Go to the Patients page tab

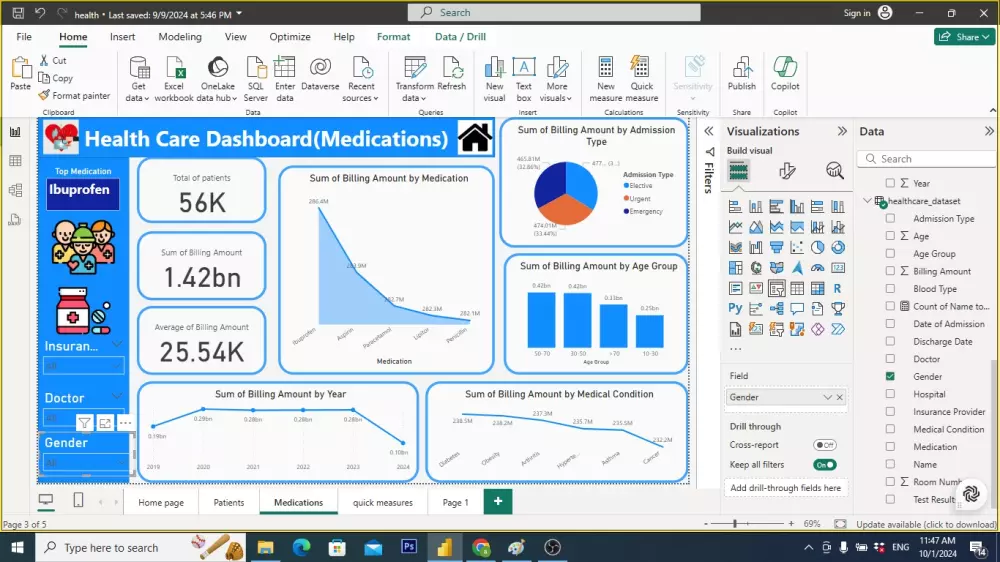228,502
